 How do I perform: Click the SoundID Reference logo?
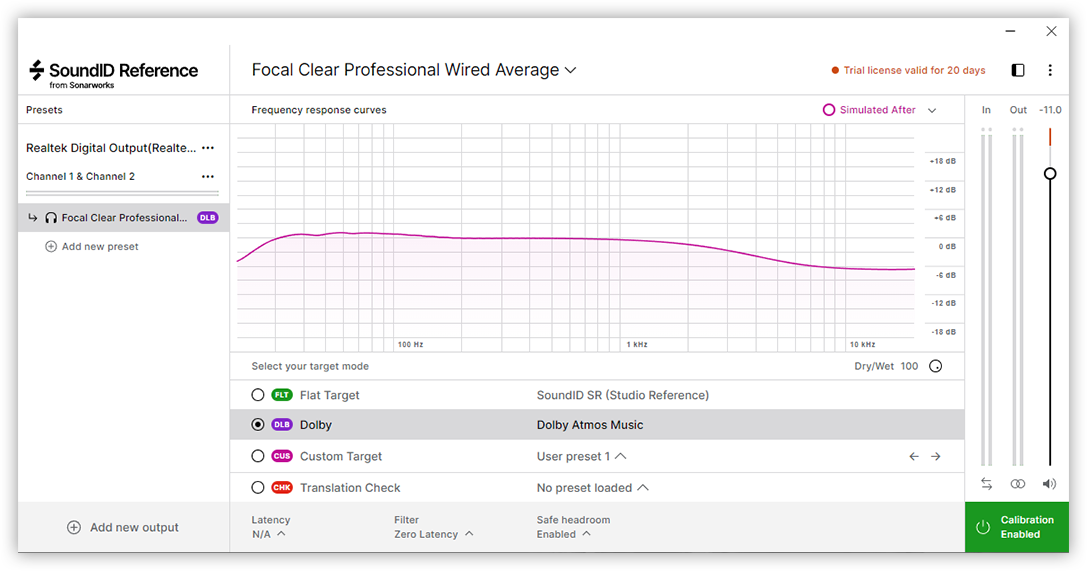click(x=113, y=73)
